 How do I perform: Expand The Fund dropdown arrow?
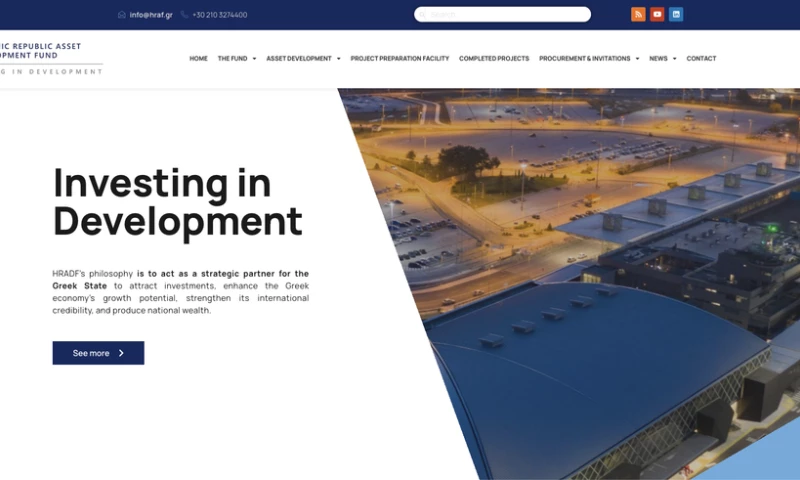pos(254,59)
